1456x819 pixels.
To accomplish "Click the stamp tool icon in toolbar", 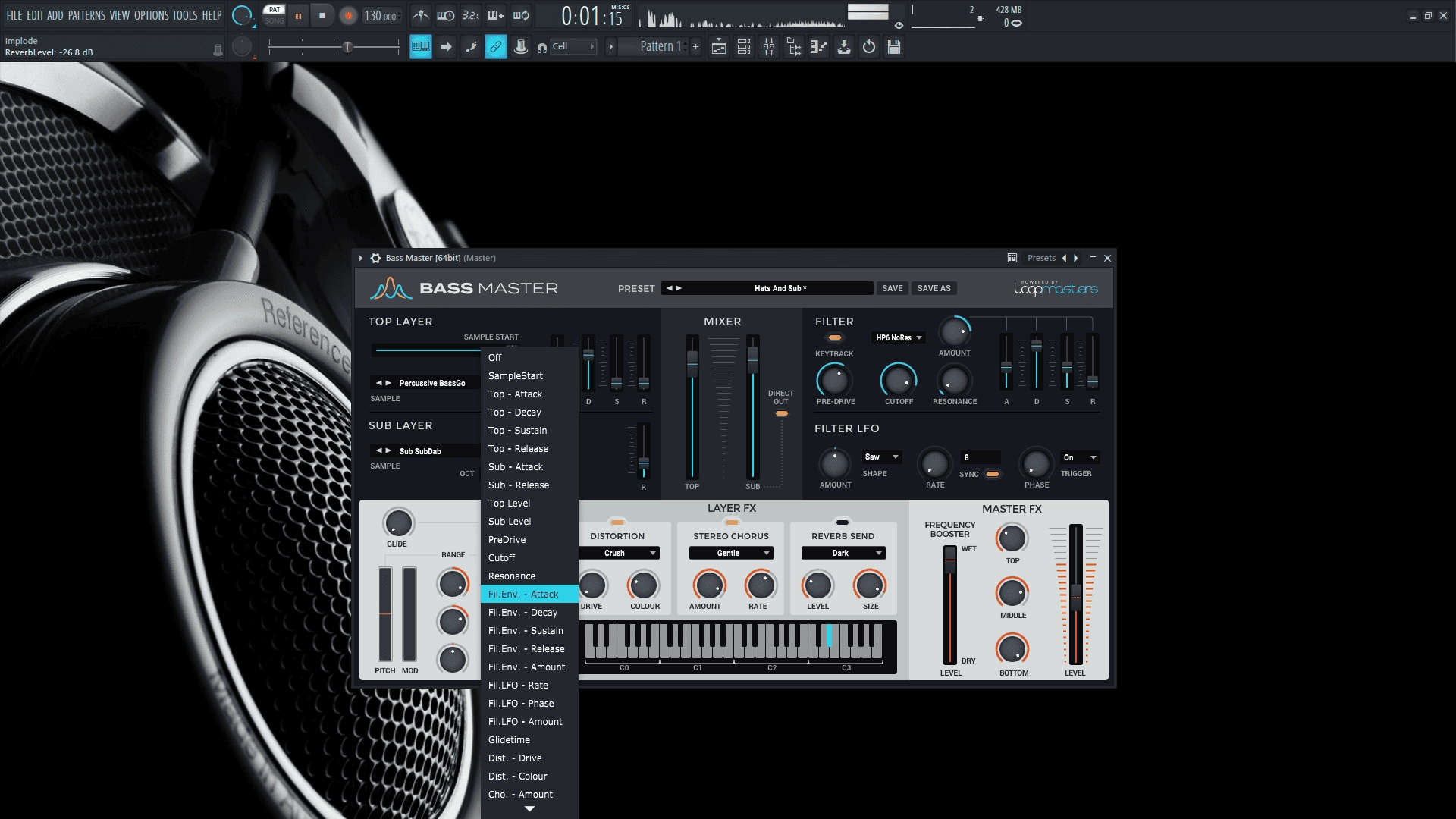I will tap(521, 47).
